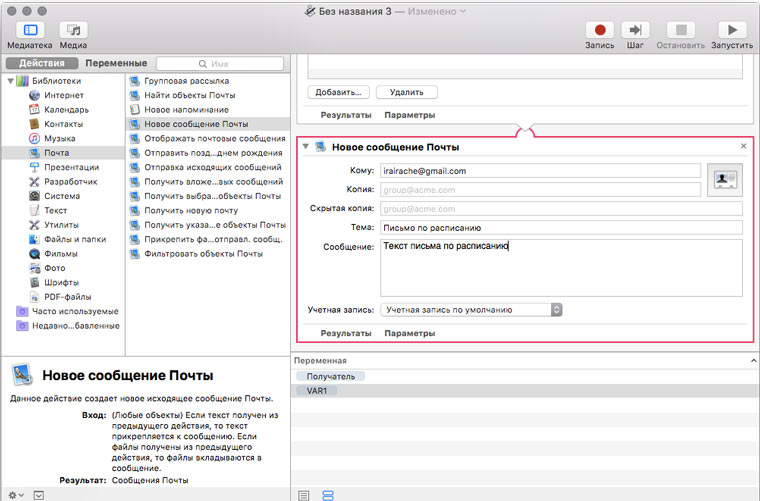This screenshot has width=760, height=501.
Task: Collapse Новое сообщение Почты action triangle
Action: tap(306, 147)
